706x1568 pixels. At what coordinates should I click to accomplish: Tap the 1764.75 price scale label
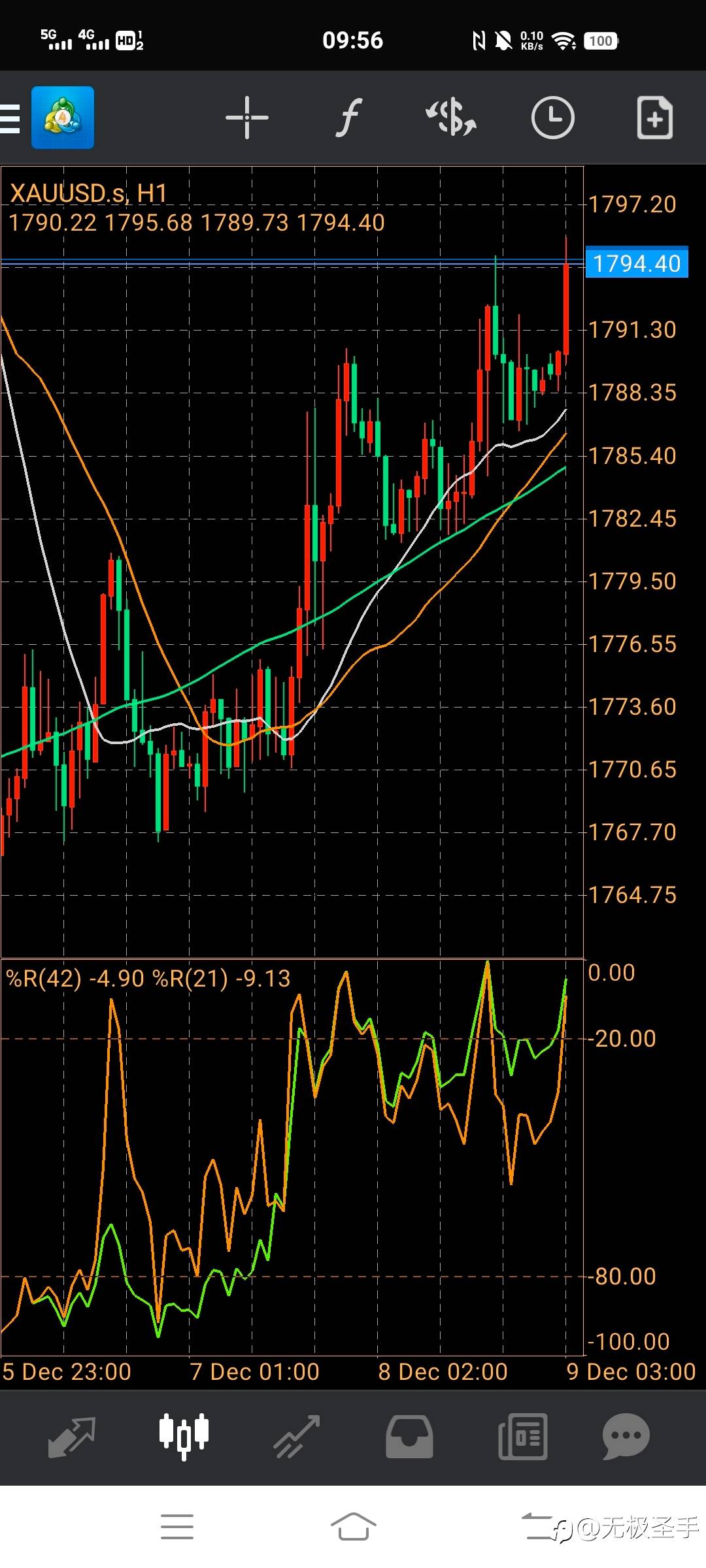pyautogui.click(x=632, y=895)
